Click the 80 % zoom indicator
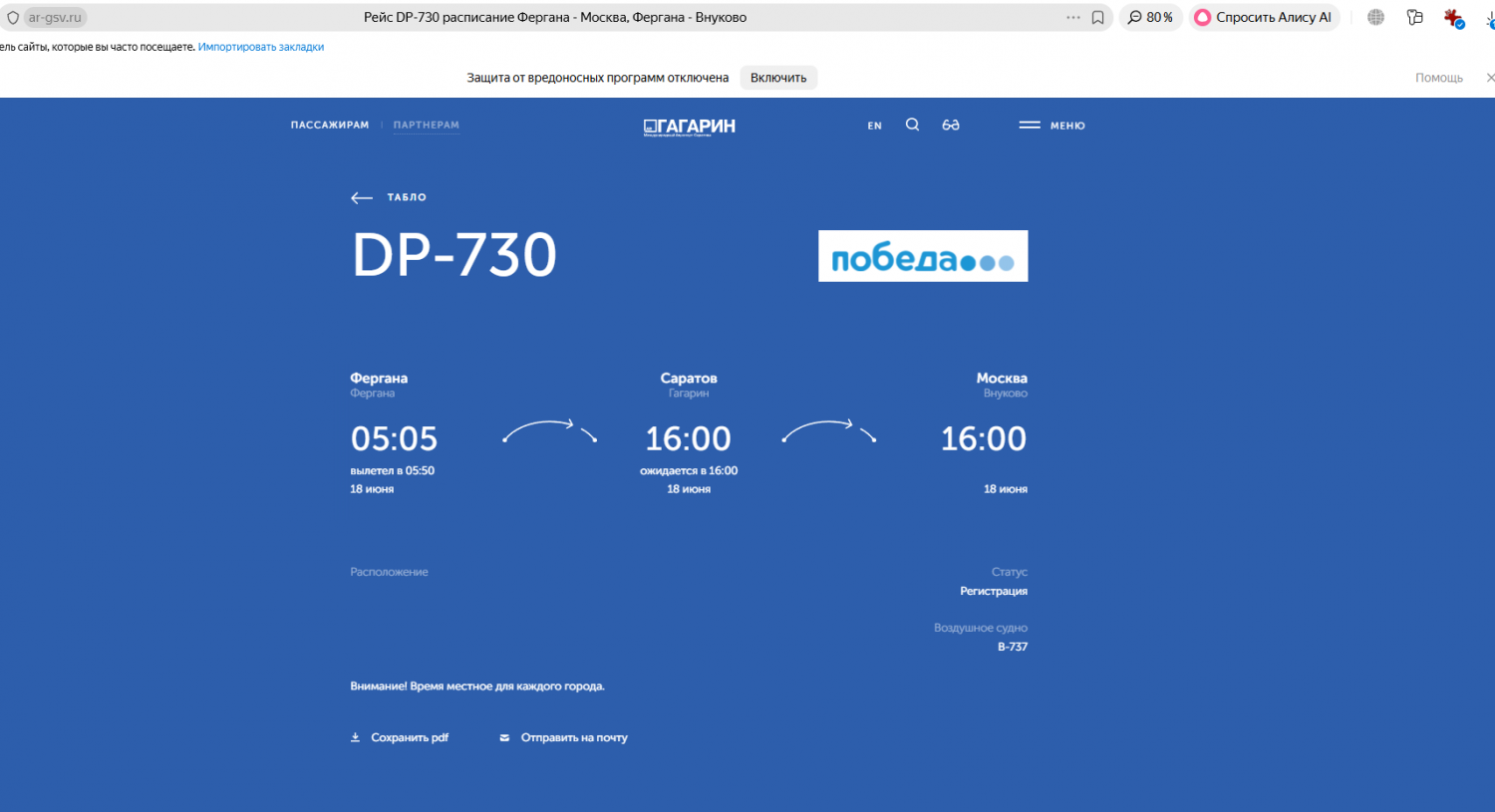1495x812 pixels. click(1151, 18)
